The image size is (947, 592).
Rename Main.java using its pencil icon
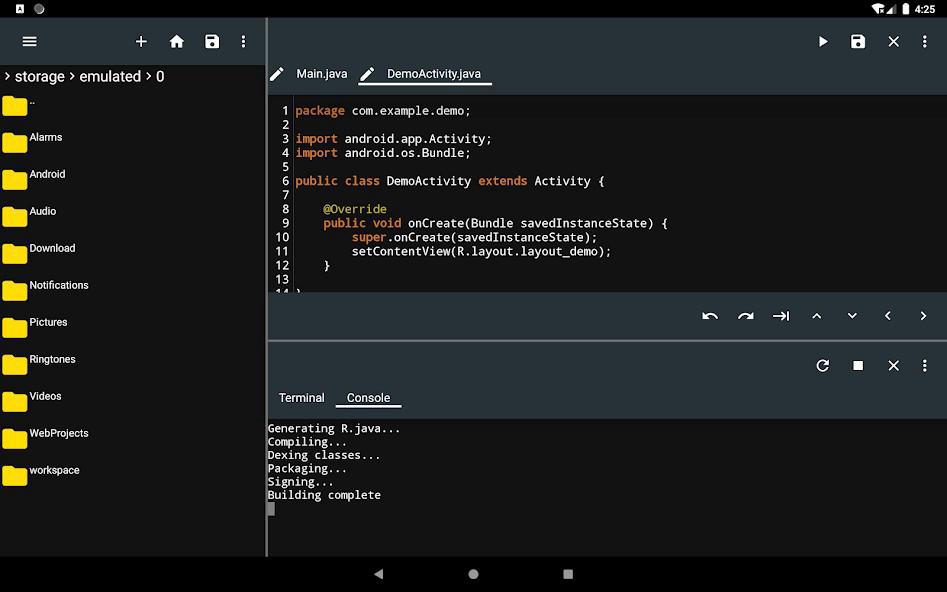(277, 73)
